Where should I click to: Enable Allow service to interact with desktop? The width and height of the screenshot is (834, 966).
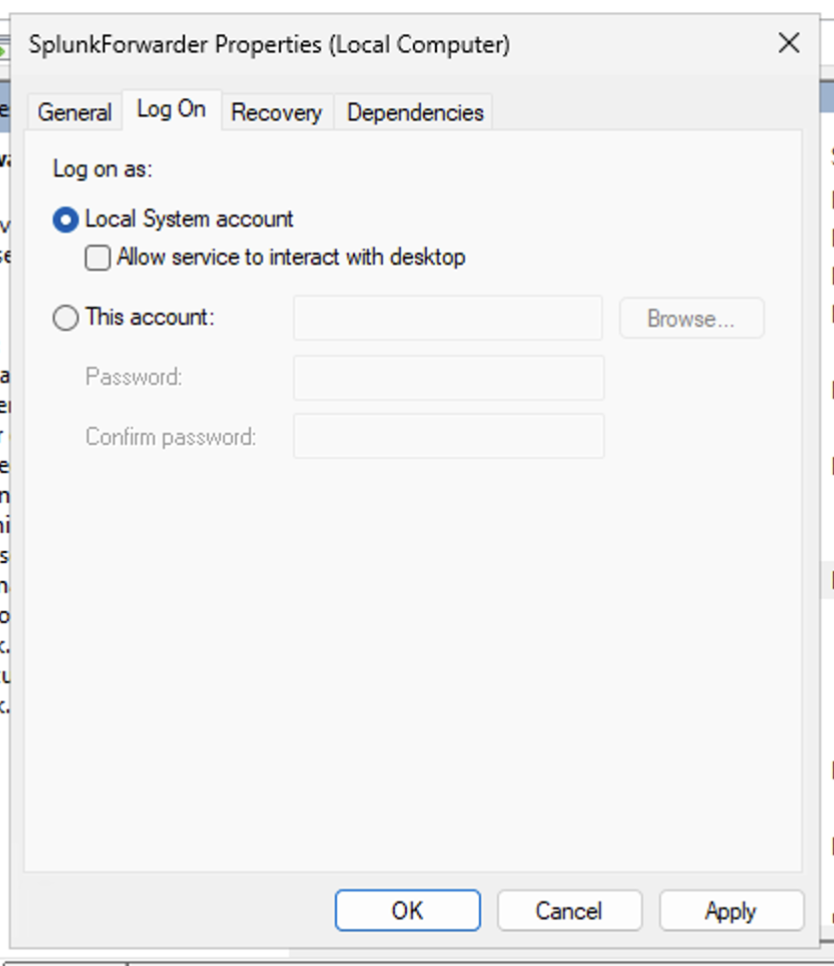[x=98, y=258]
